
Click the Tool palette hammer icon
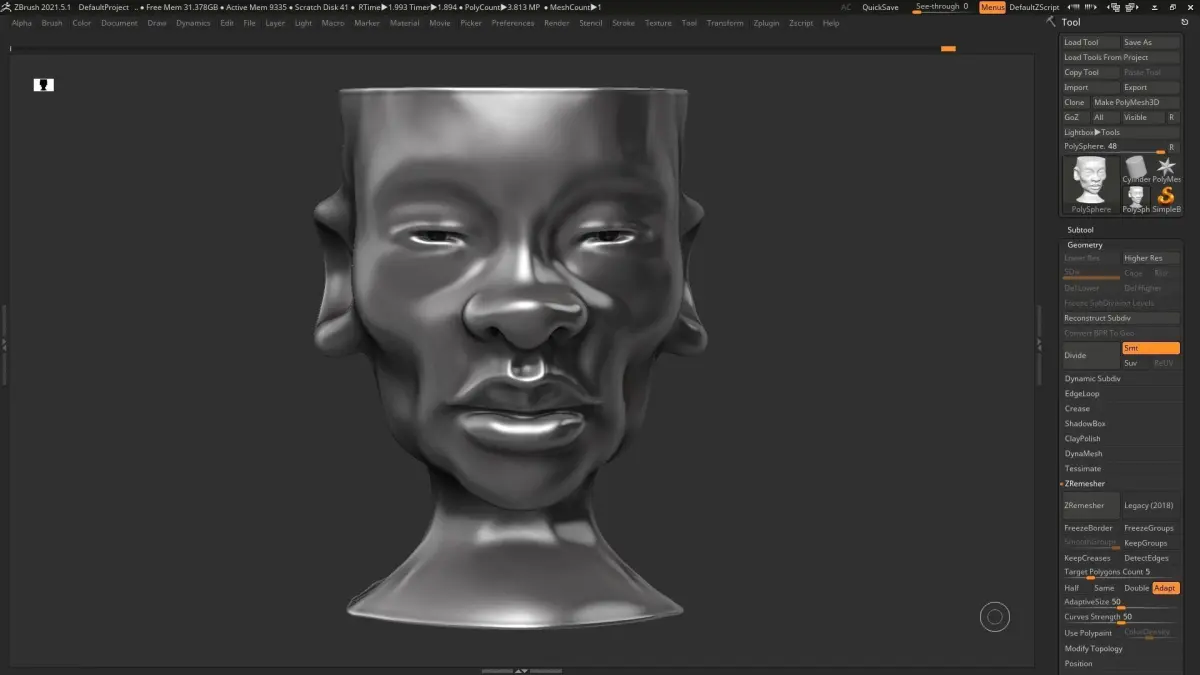(1050, 21)
